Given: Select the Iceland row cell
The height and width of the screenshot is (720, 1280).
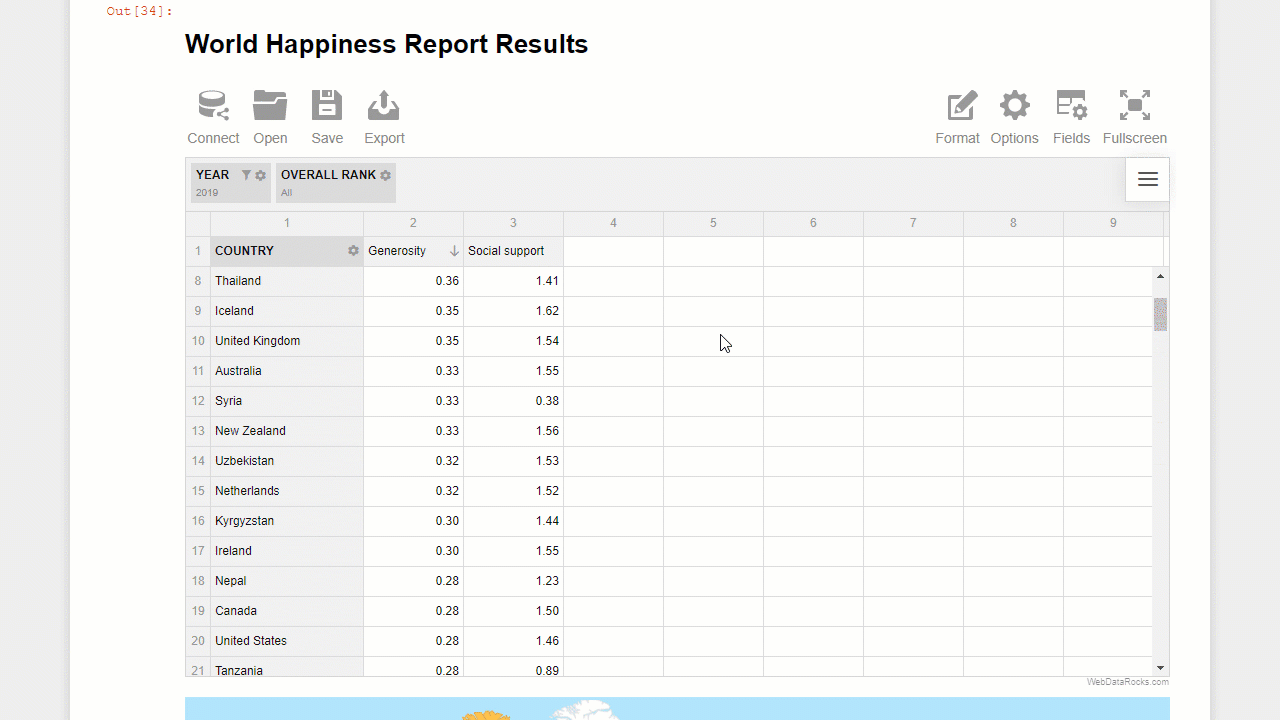Looking at the screenshot, I should (287, 311).
